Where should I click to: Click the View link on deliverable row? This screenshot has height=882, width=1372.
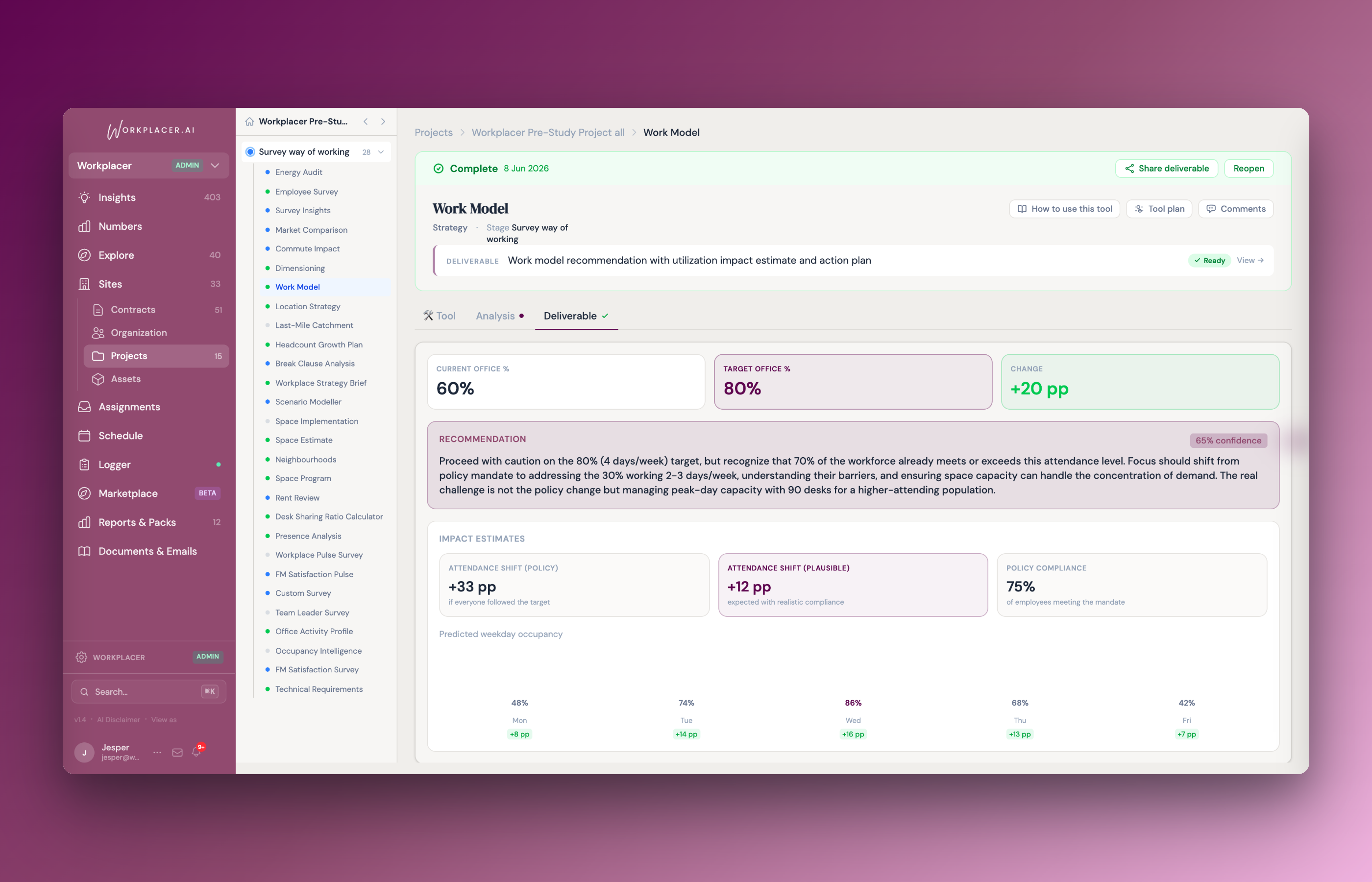(x=1250, y=261)
